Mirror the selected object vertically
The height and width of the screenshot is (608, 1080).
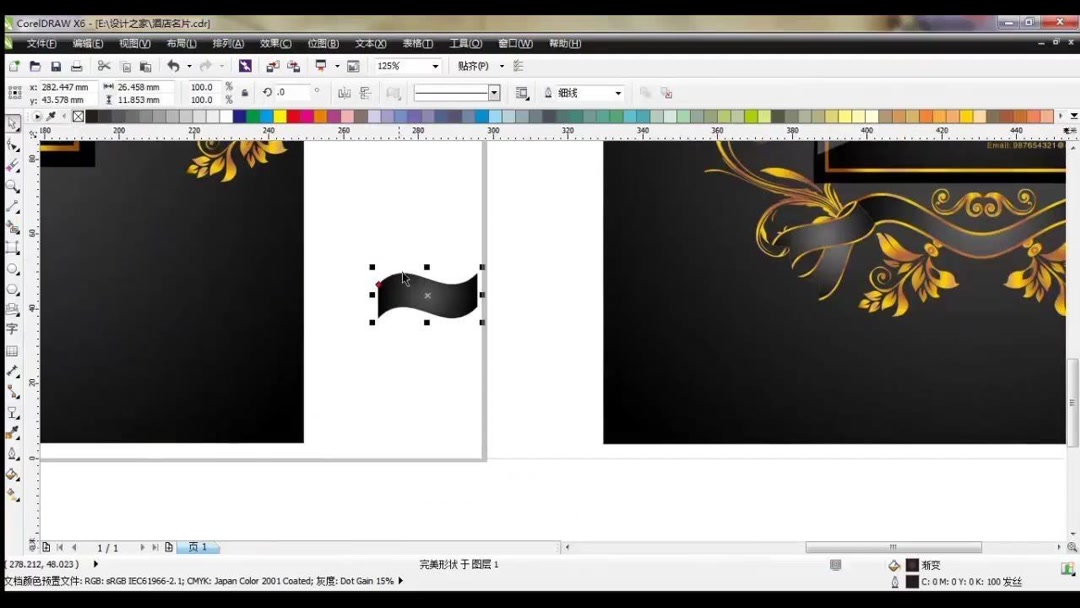point(365,91)
